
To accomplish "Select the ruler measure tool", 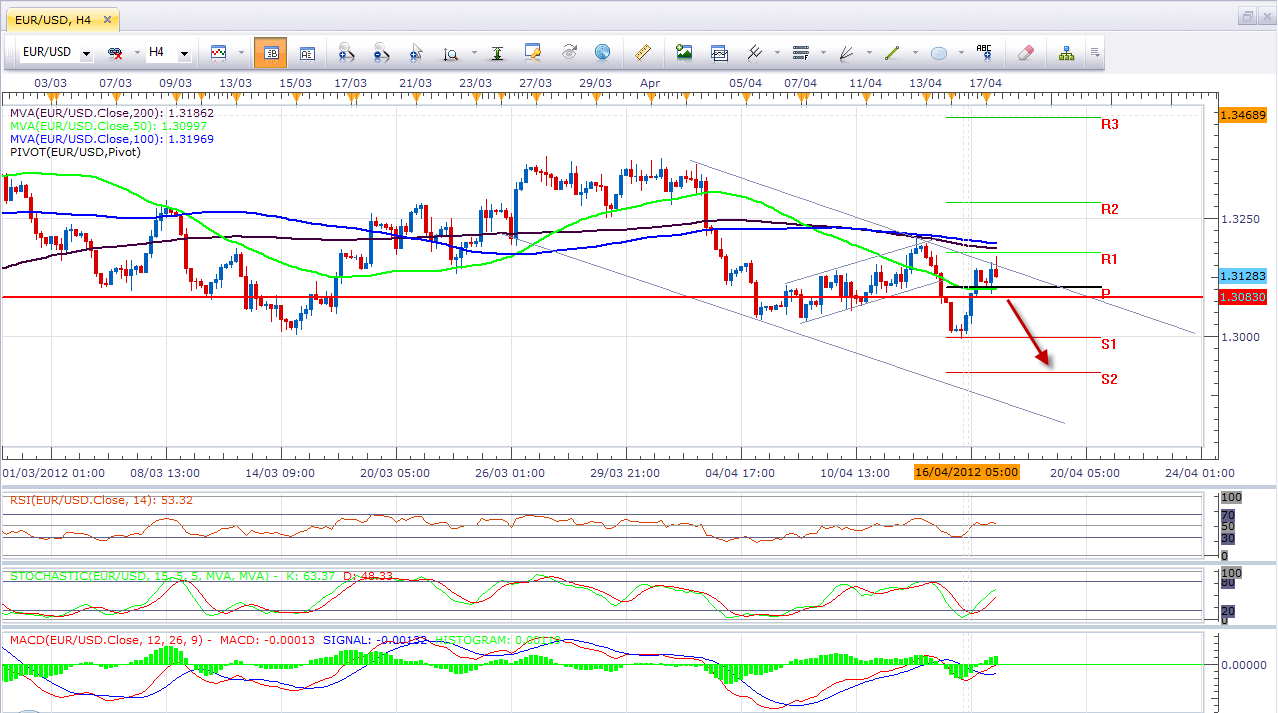I will pos(643,52).
